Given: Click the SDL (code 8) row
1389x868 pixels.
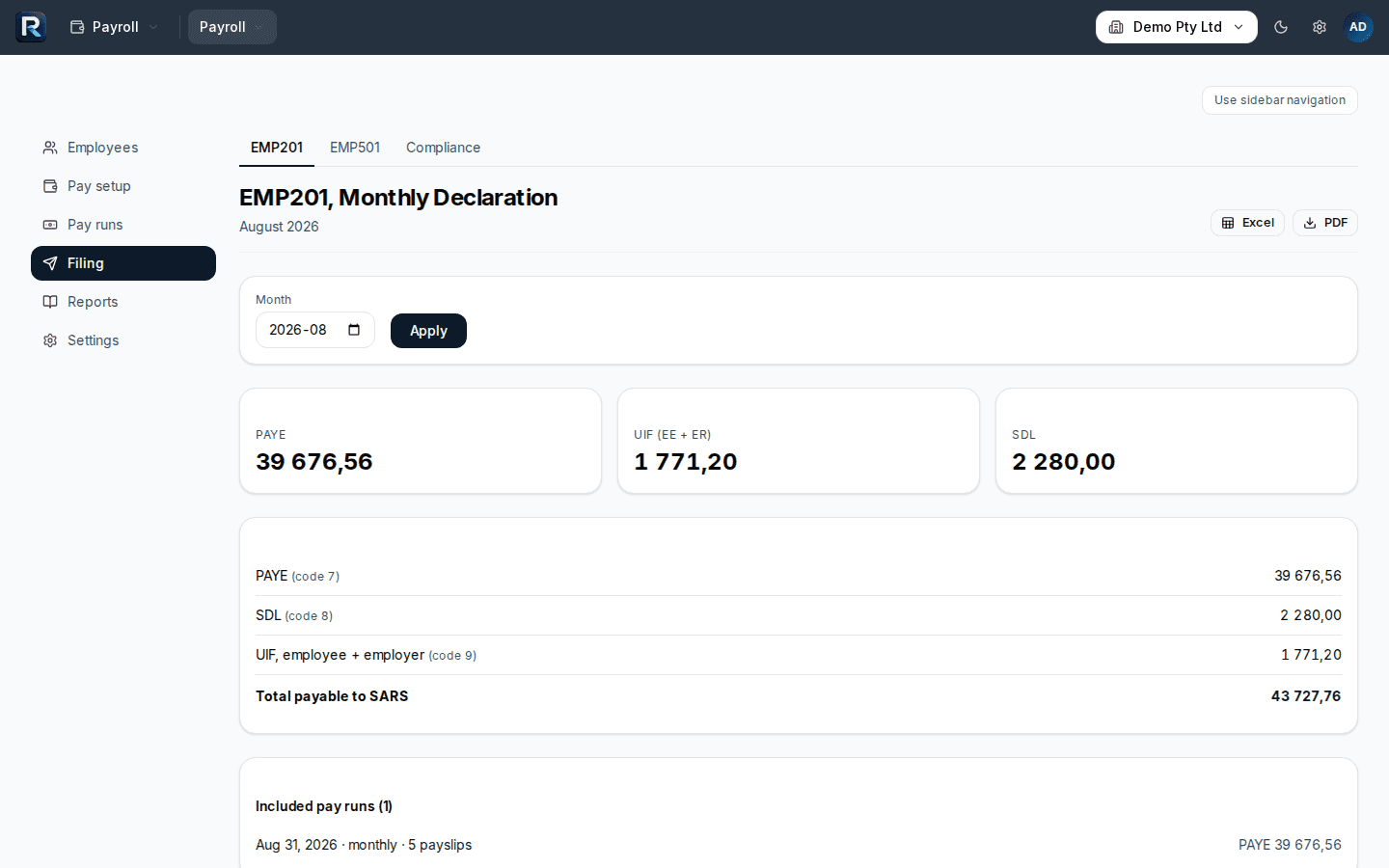Looking at the screenshot, I should tap(799, 615).
